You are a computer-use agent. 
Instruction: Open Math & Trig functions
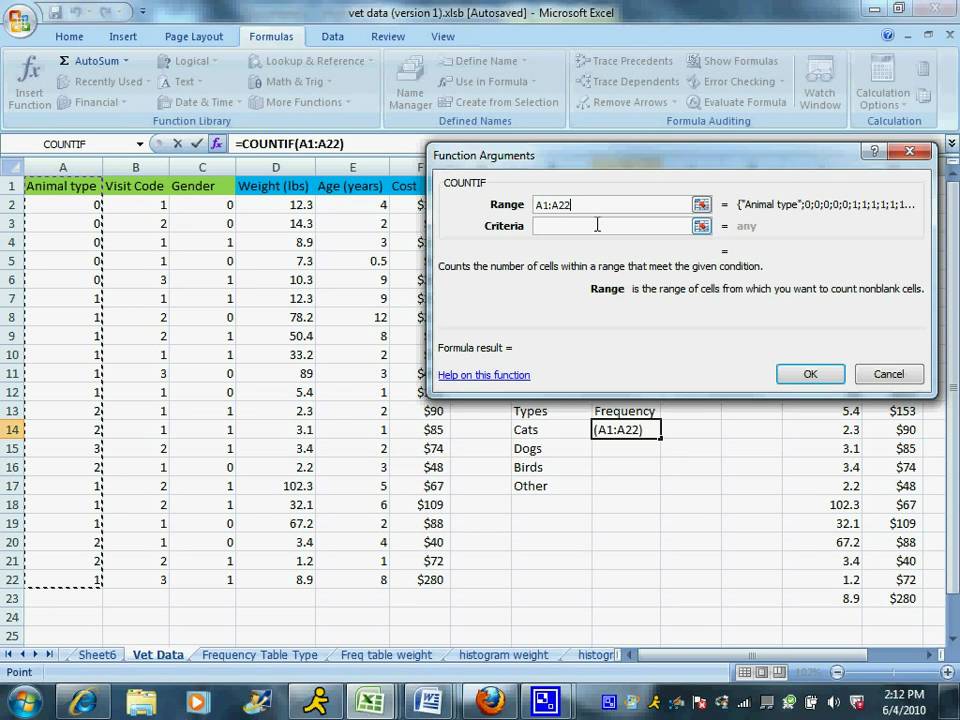click(x=290, y=81)
